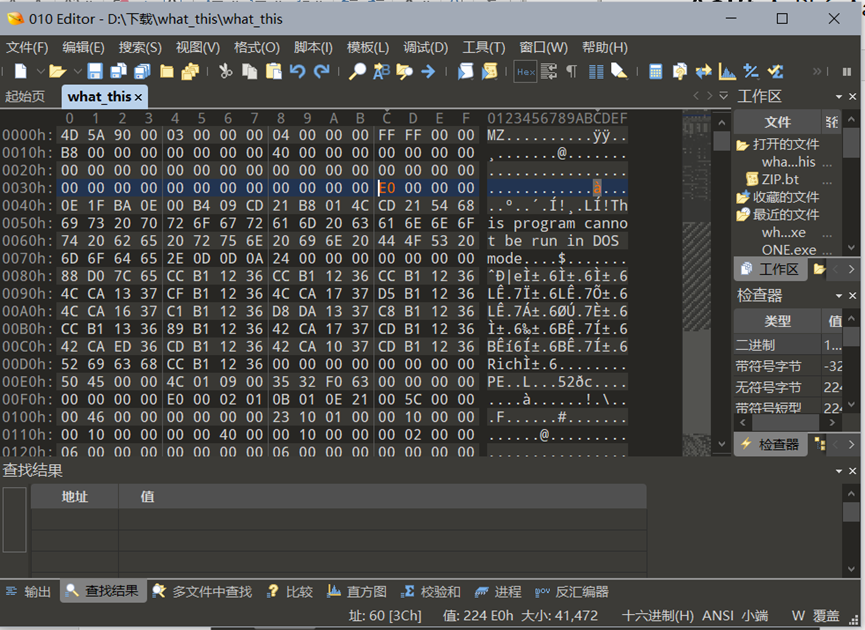Switch to the 起始页 tab
This screenshot has width=865, height=630.
25,97
